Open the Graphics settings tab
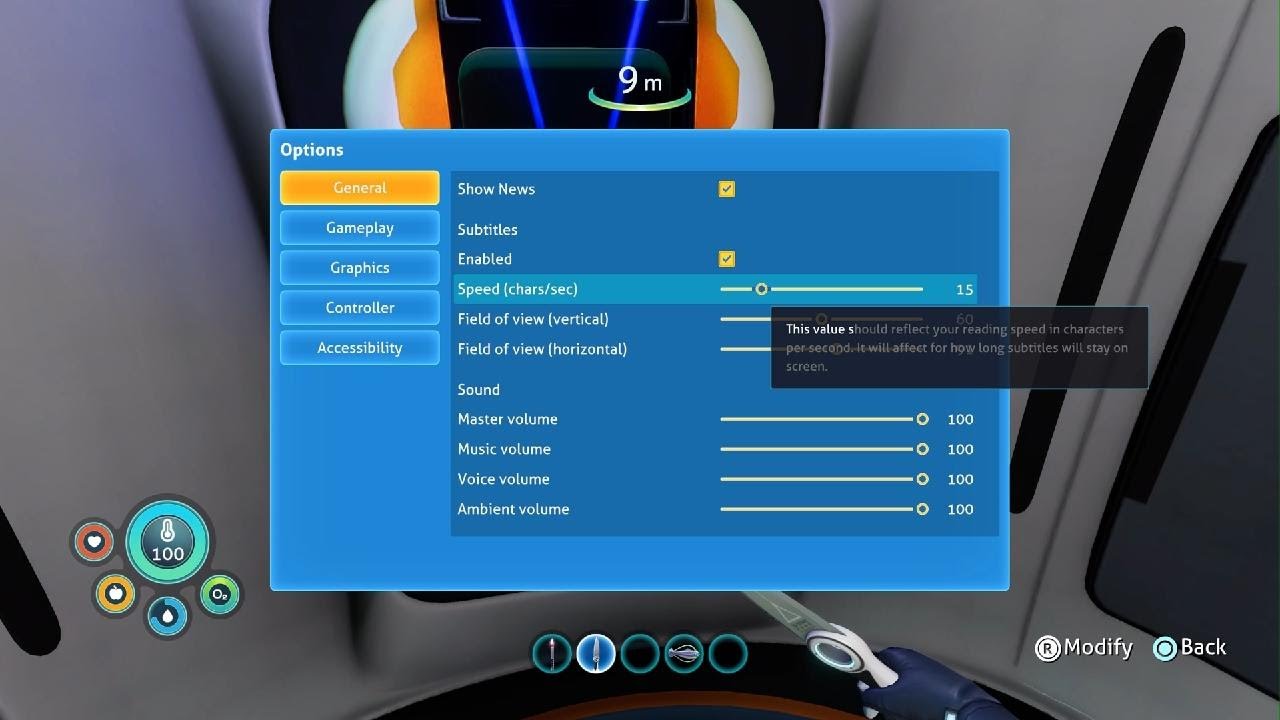This screenshot has width=1280, height=720. 359,268
